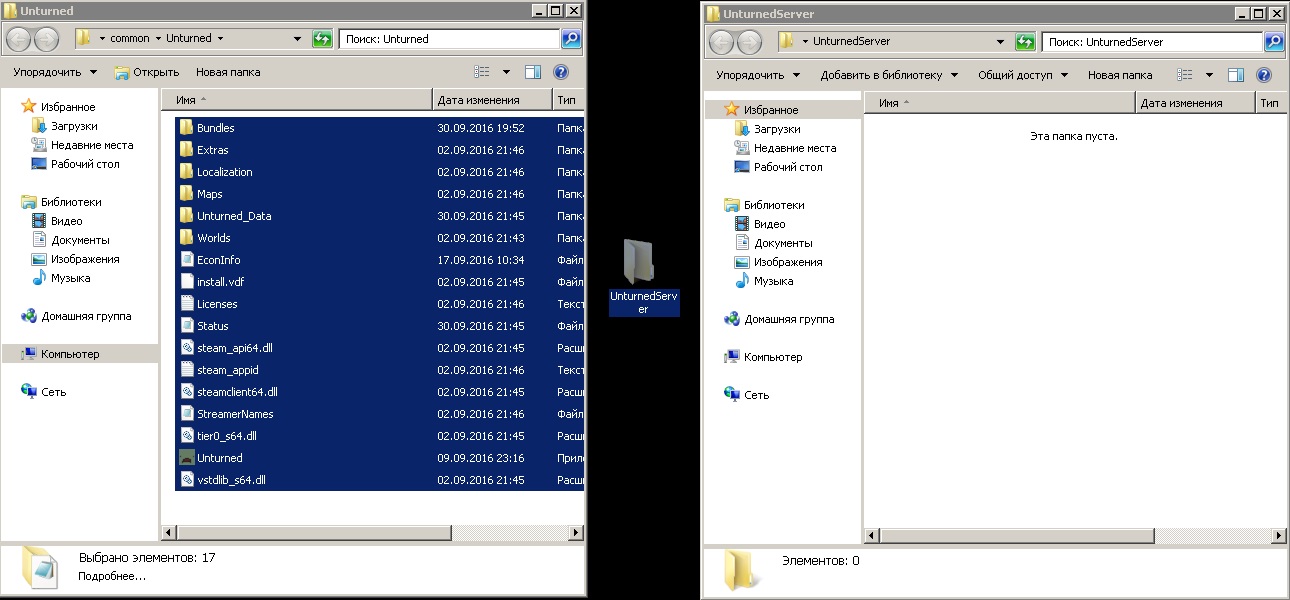Select the Licenses text file

pos(379,304)
